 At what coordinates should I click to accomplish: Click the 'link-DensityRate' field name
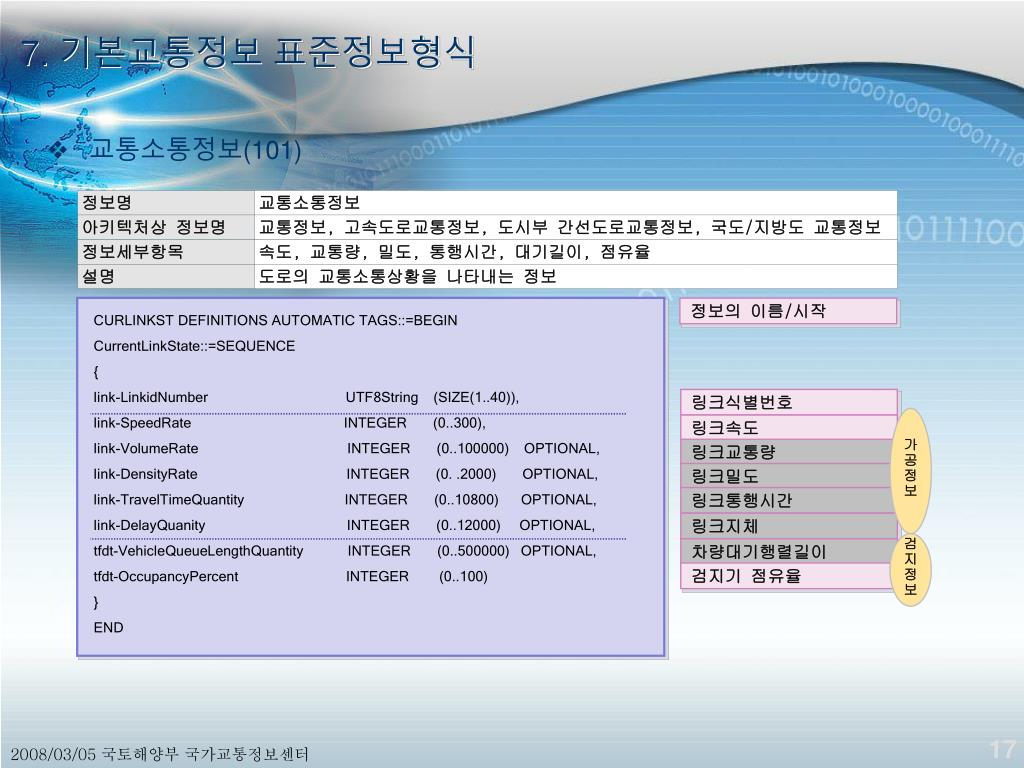tap(145, 474)
